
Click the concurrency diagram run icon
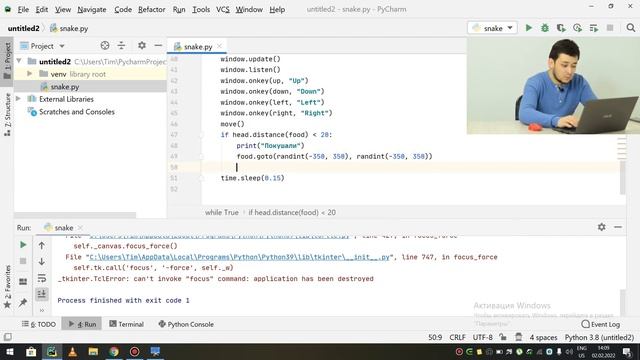(594, 28)
